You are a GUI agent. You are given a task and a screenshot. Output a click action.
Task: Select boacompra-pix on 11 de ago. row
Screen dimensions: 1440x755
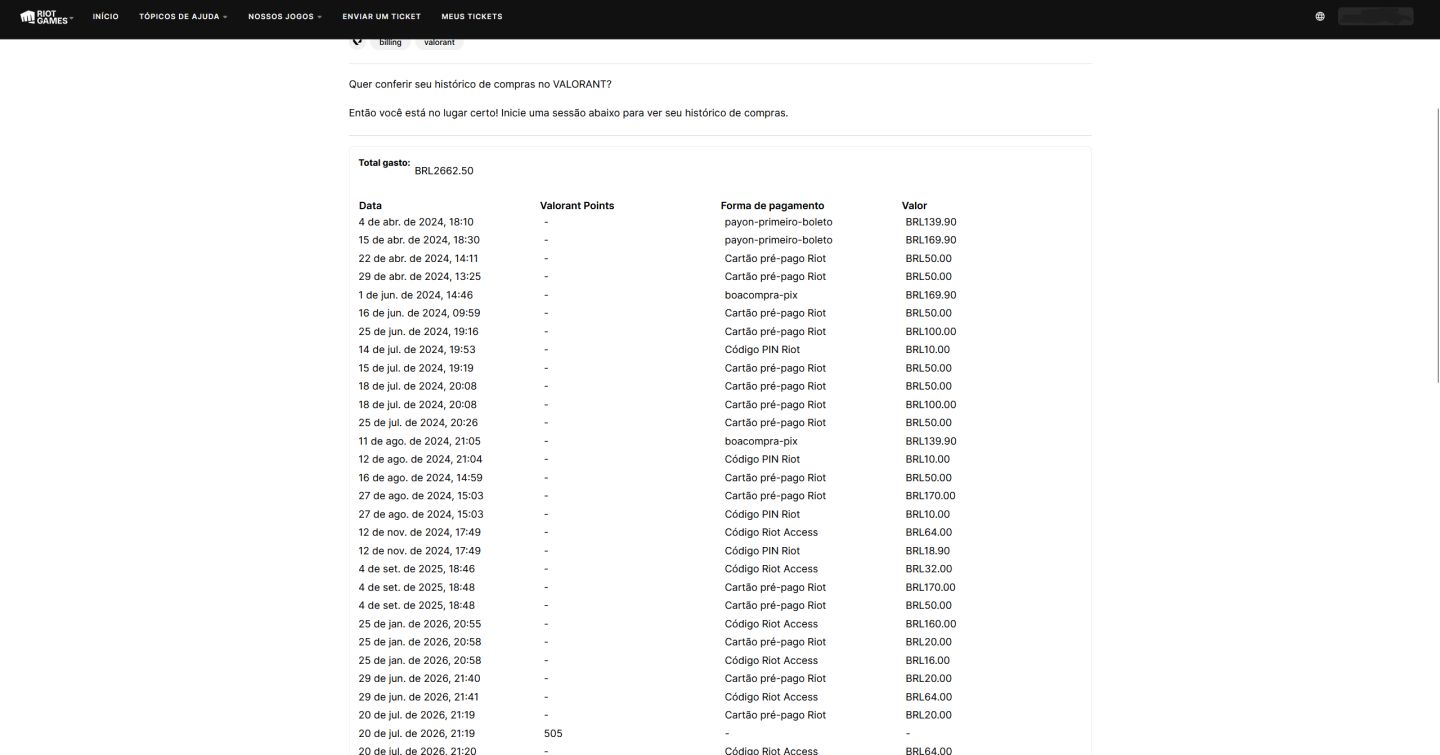click(761, 441)
